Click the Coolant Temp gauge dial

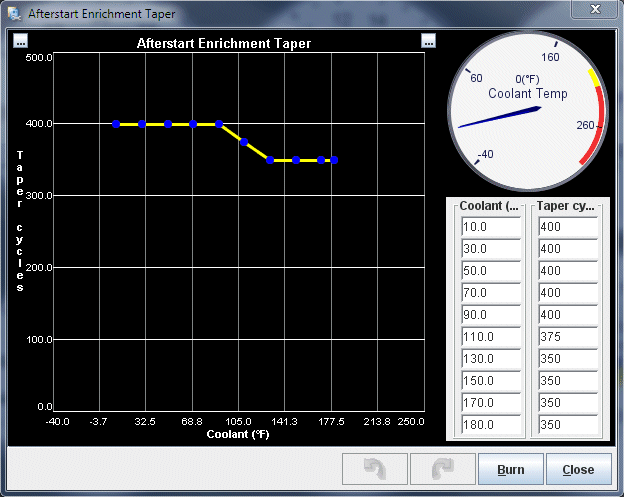528,111
